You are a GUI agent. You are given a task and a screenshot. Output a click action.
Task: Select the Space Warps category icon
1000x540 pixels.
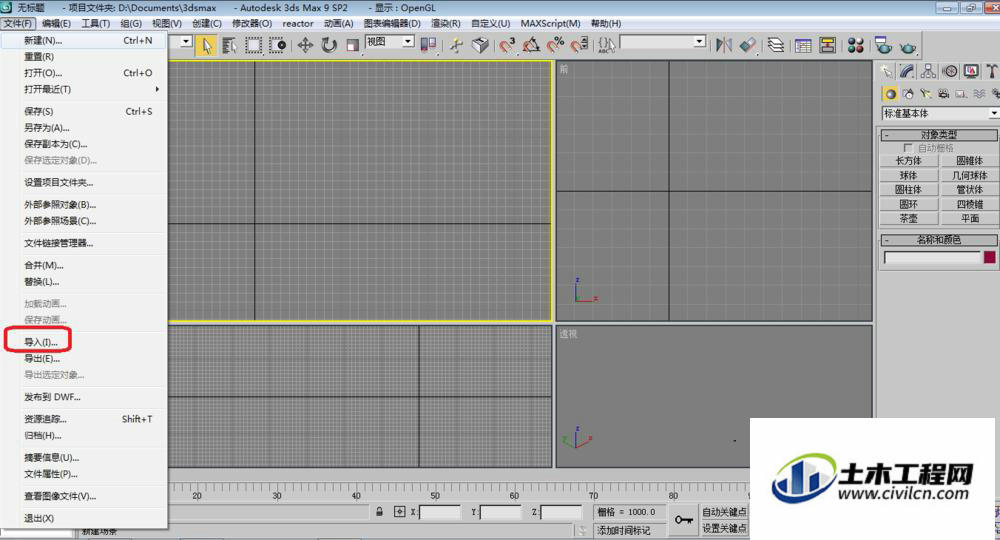pyautogui.click(x=979, y=94)
